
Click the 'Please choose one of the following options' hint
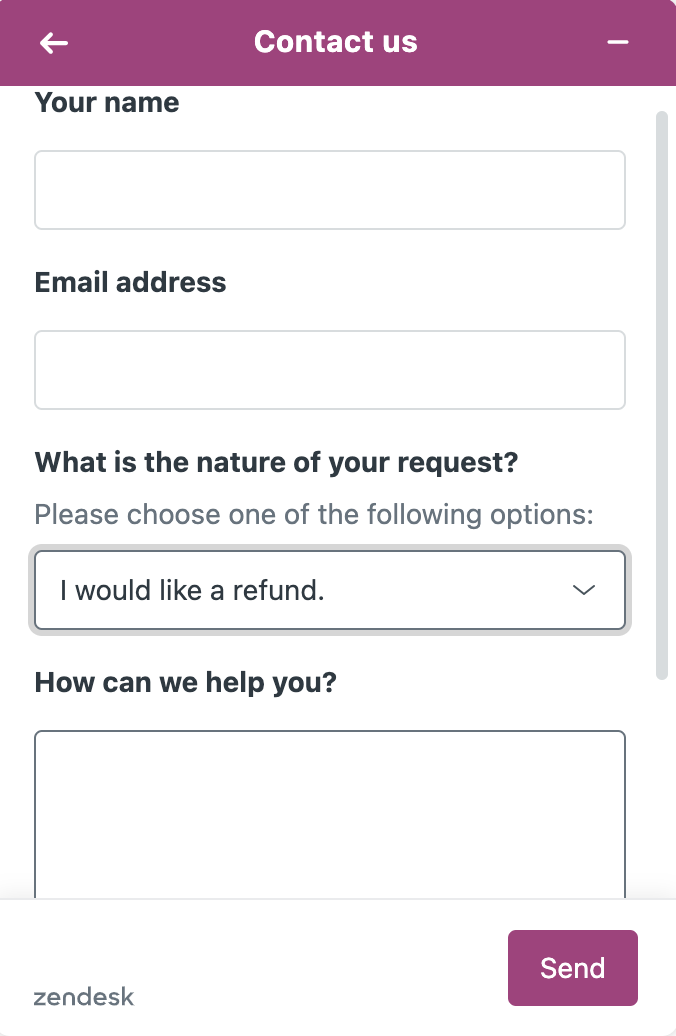point(314,515)
